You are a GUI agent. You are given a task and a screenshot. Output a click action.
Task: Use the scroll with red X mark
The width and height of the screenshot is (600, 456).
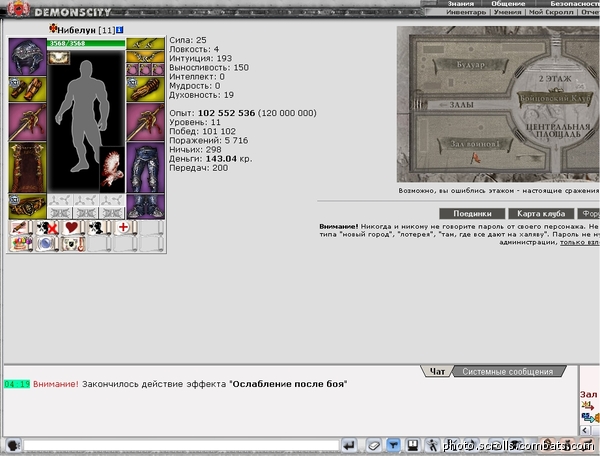tap(47, 228)
